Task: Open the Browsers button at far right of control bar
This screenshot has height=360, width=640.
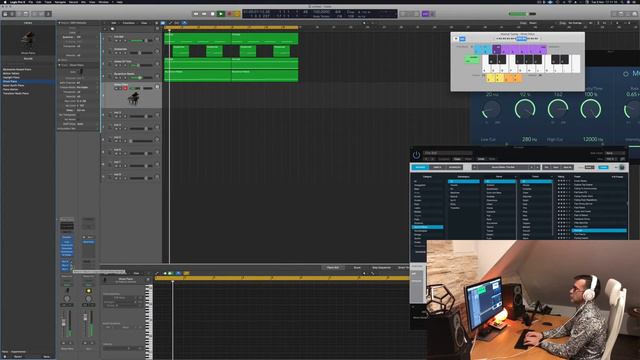Action: coord(635,14)
